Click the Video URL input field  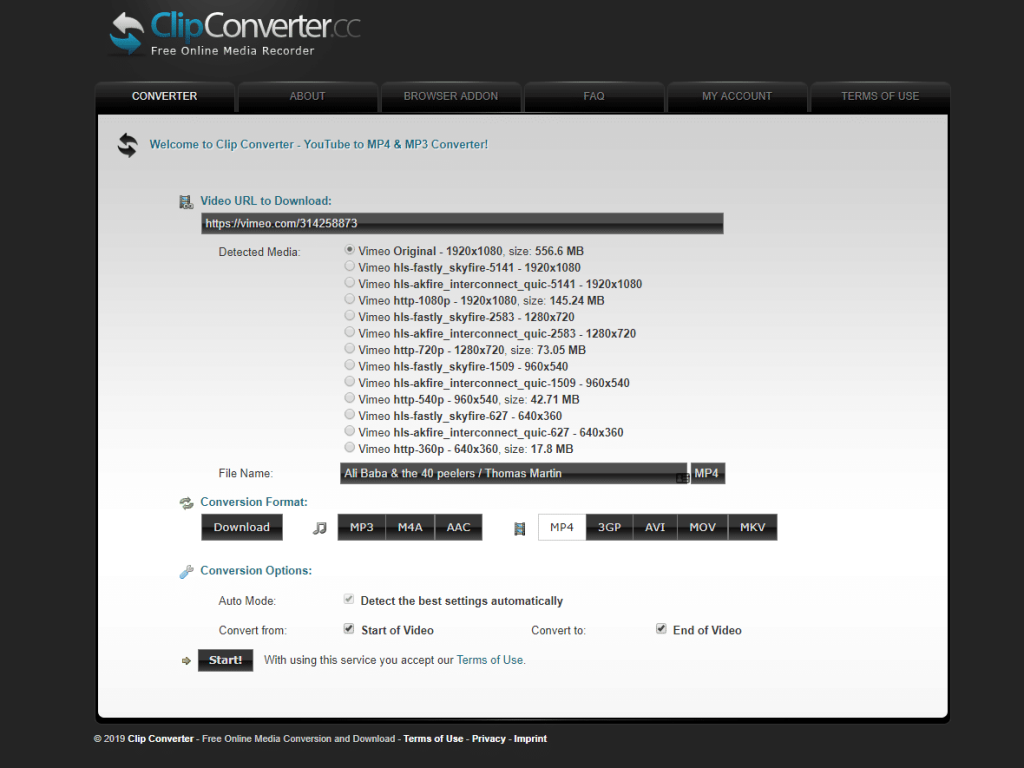pyautogui.click(x=462, y=223)
